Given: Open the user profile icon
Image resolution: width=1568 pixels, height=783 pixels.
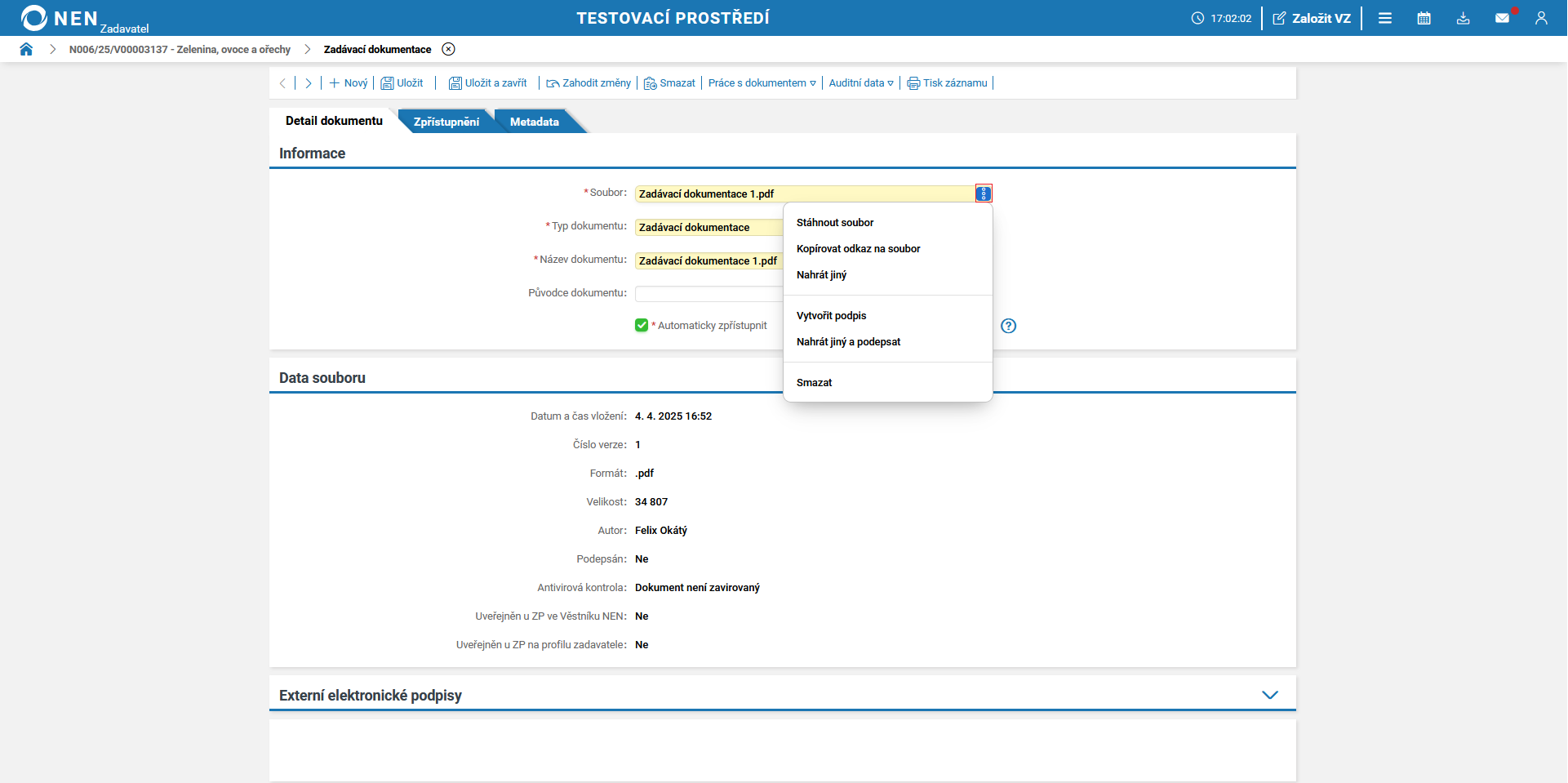Looking at the screenshot, I should tap(1541, 18).
